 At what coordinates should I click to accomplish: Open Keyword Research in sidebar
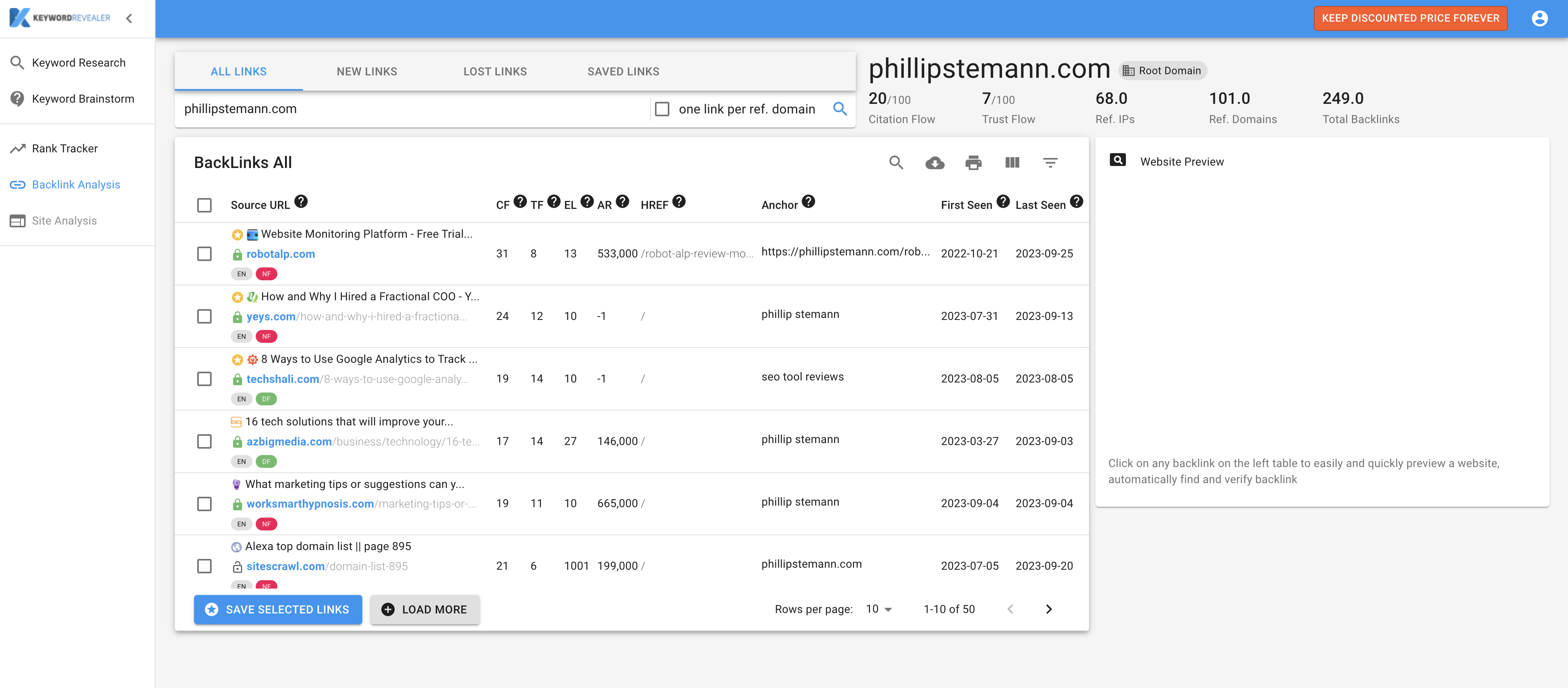pyautogui.click(x=77, y=63)
